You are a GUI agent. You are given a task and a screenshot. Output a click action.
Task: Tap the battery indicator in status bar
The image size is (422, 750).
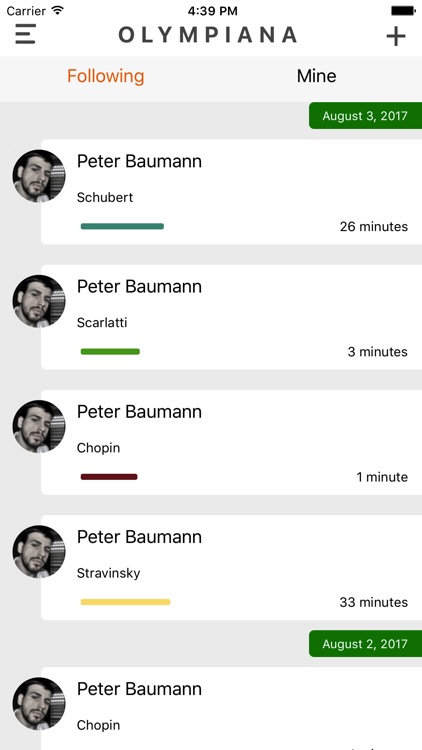(403, 11)
